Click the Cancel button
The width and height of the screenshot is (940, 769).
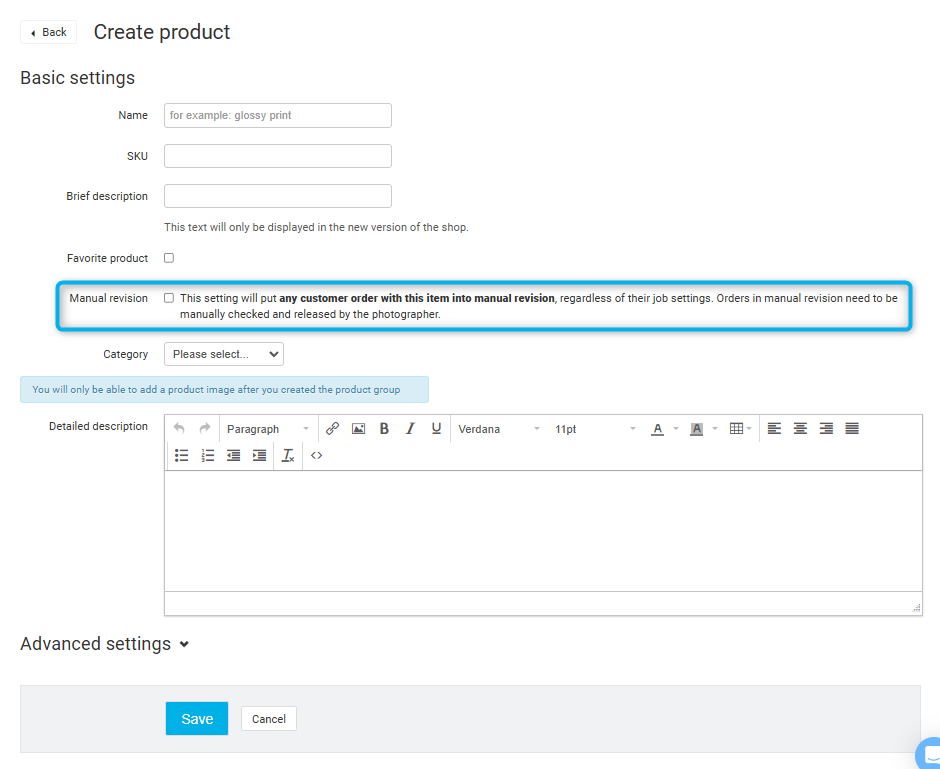point(269,719)
